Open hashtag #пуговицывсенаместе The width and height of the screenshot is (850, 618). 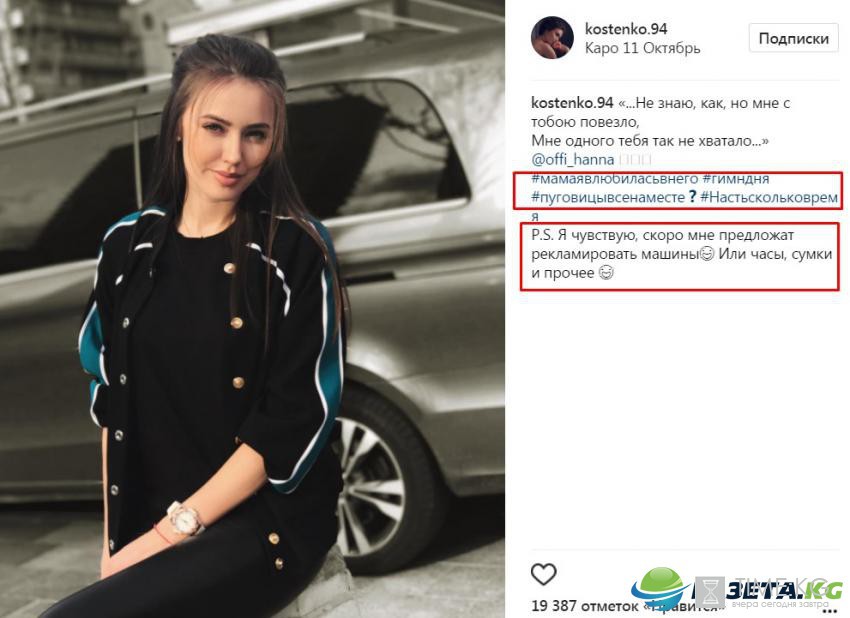click(x=608, y=197)
